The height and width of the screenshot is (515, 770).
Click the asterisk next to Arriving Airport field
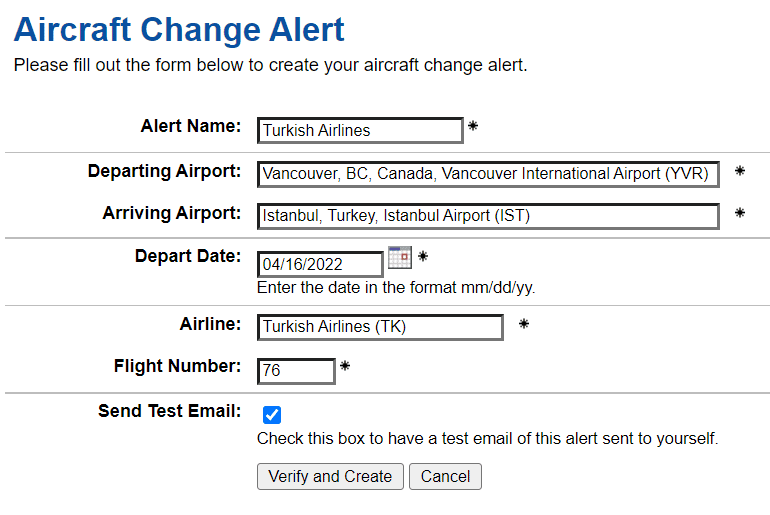(740, 213)
